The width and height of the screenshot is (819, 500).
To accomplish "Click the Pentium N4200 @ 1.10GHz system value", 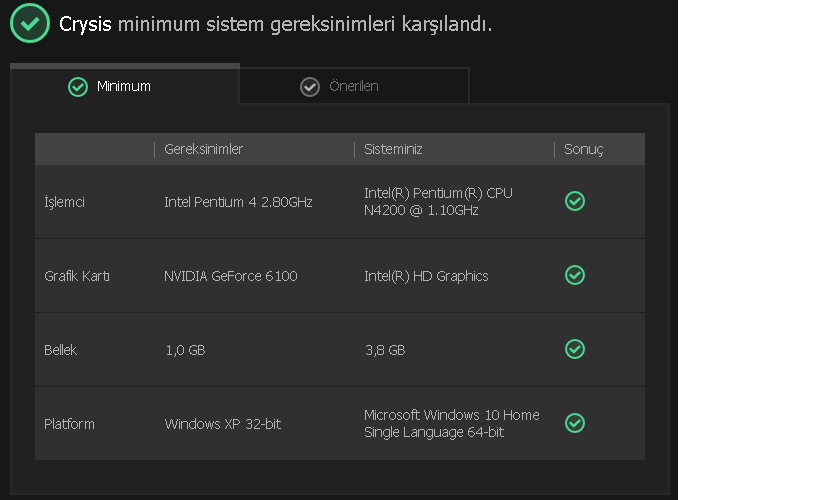I will (438, 202).
